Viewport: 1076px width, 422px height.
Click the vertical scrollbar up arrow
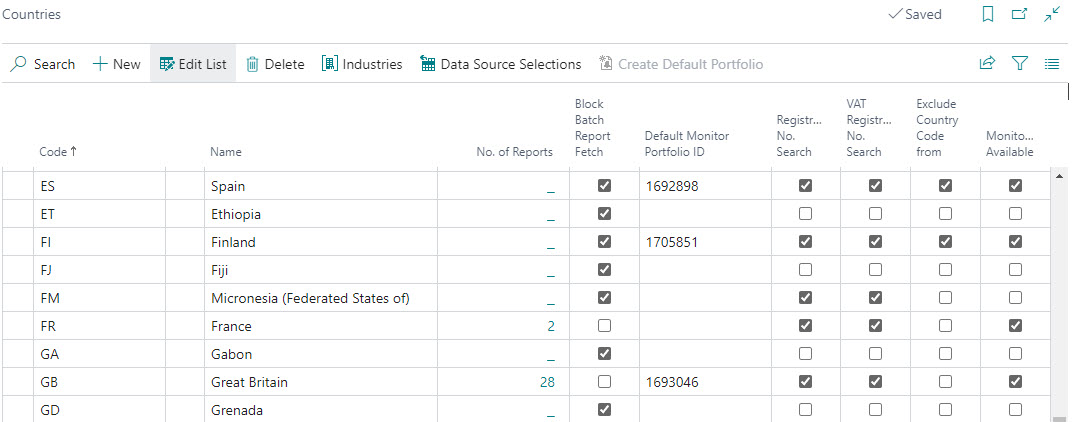pos(1060,177)
